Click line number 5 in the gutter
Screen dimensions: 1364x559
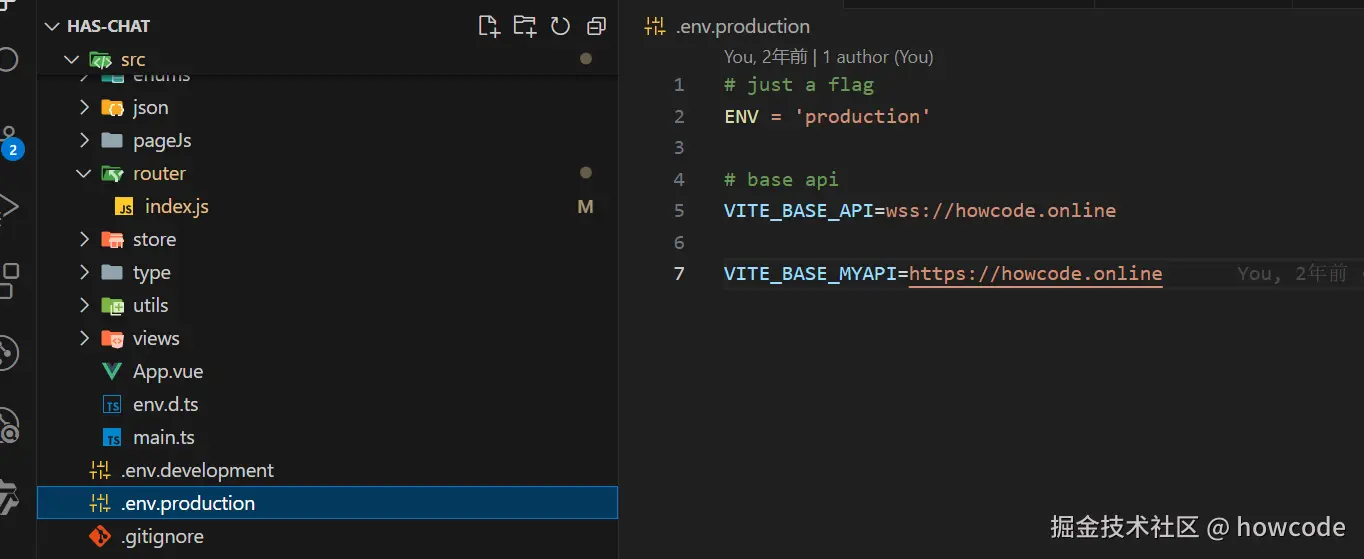pyautogui.click(x=680, y=211)
